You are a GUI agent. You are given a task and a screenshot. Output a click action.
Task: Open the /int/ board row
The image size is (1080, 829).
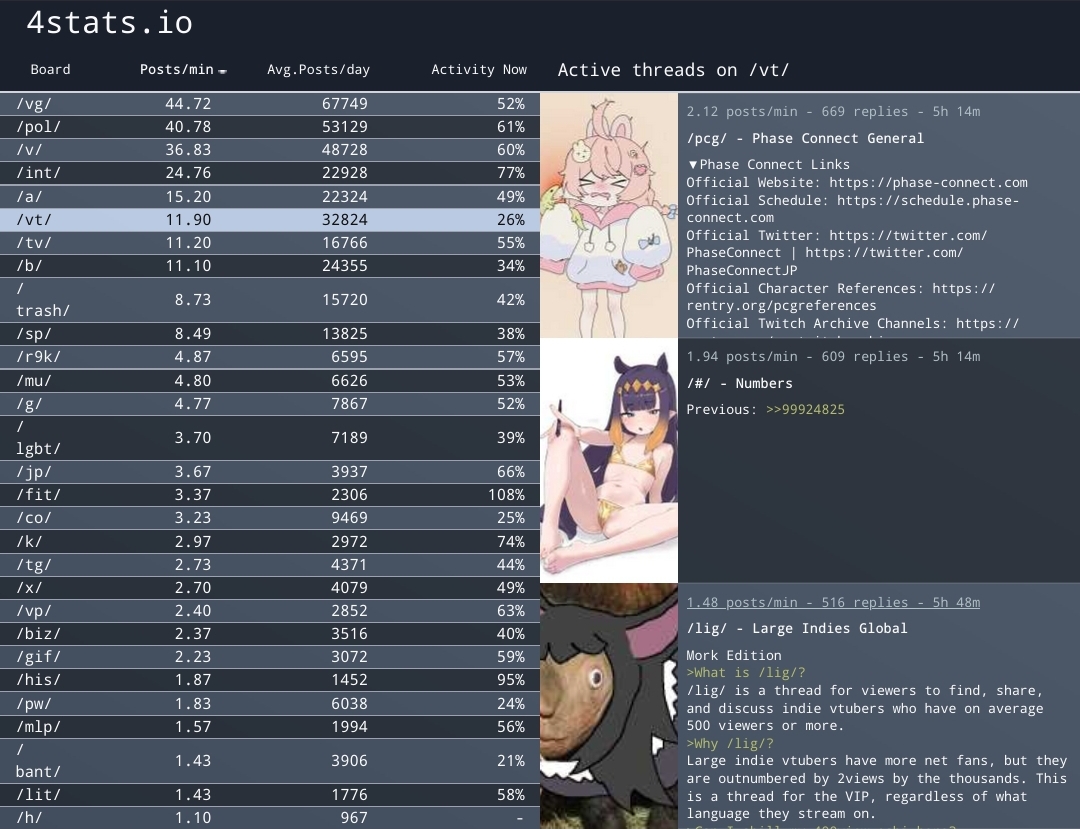pyautogui.click(x=270, y=174)
